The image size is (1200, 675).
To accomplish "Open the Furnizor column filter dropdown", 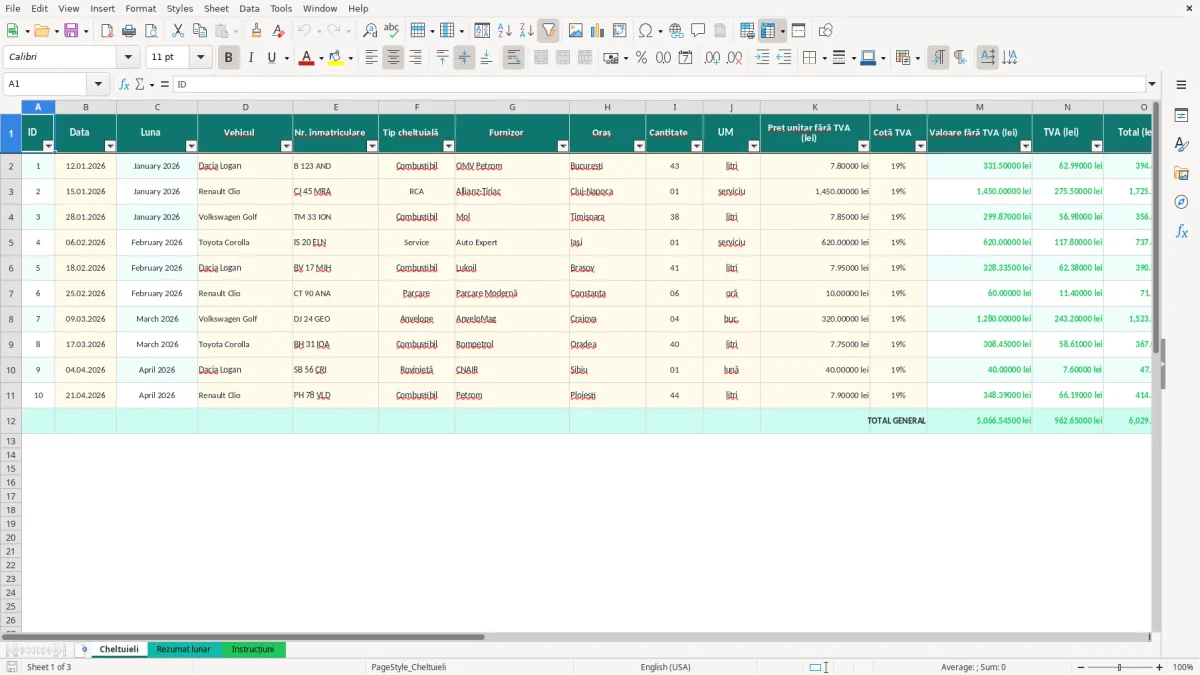I will tap(563, 146).
